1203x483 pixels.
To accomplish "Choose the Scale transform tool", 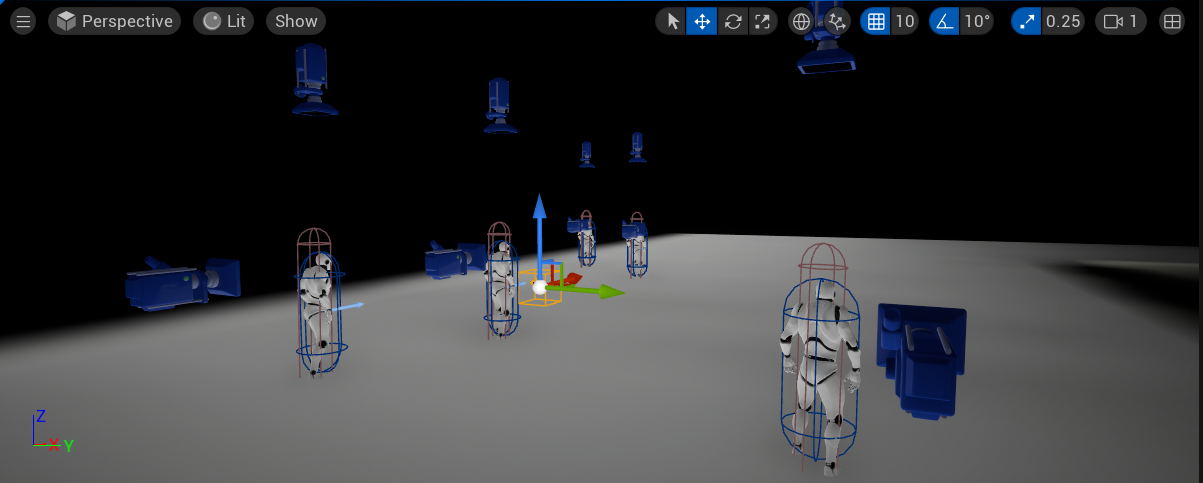I will pyautogui.click(x=762, y=21).
